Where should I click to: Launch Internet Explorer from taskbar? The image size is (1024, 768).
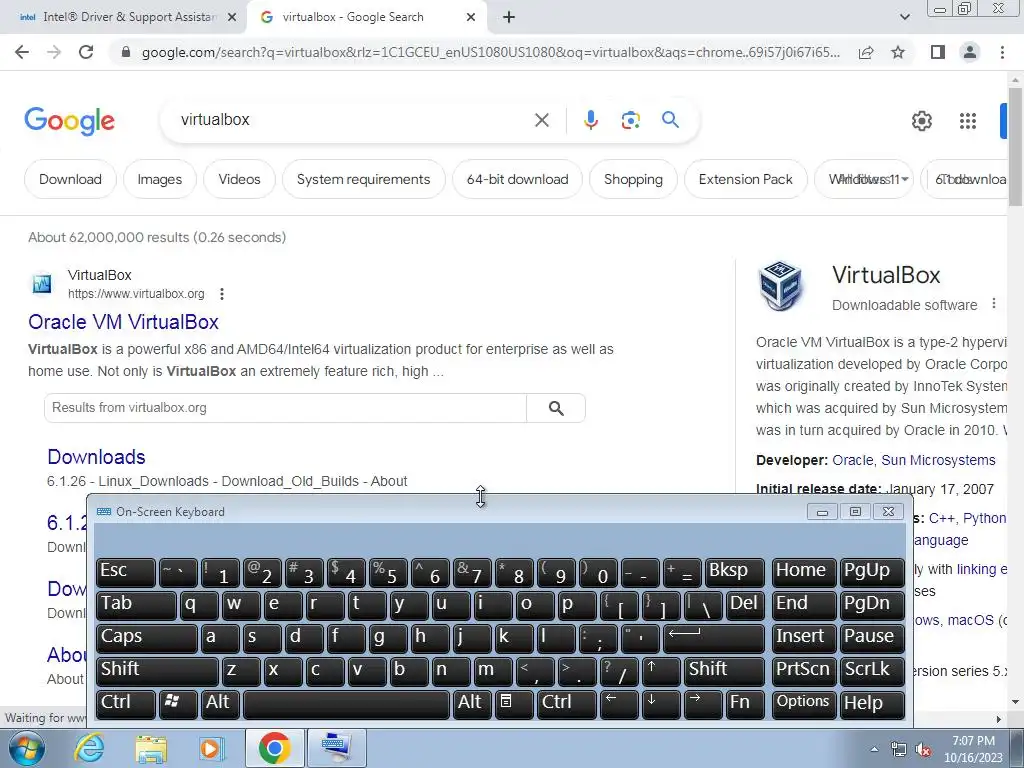coord(89,748)
